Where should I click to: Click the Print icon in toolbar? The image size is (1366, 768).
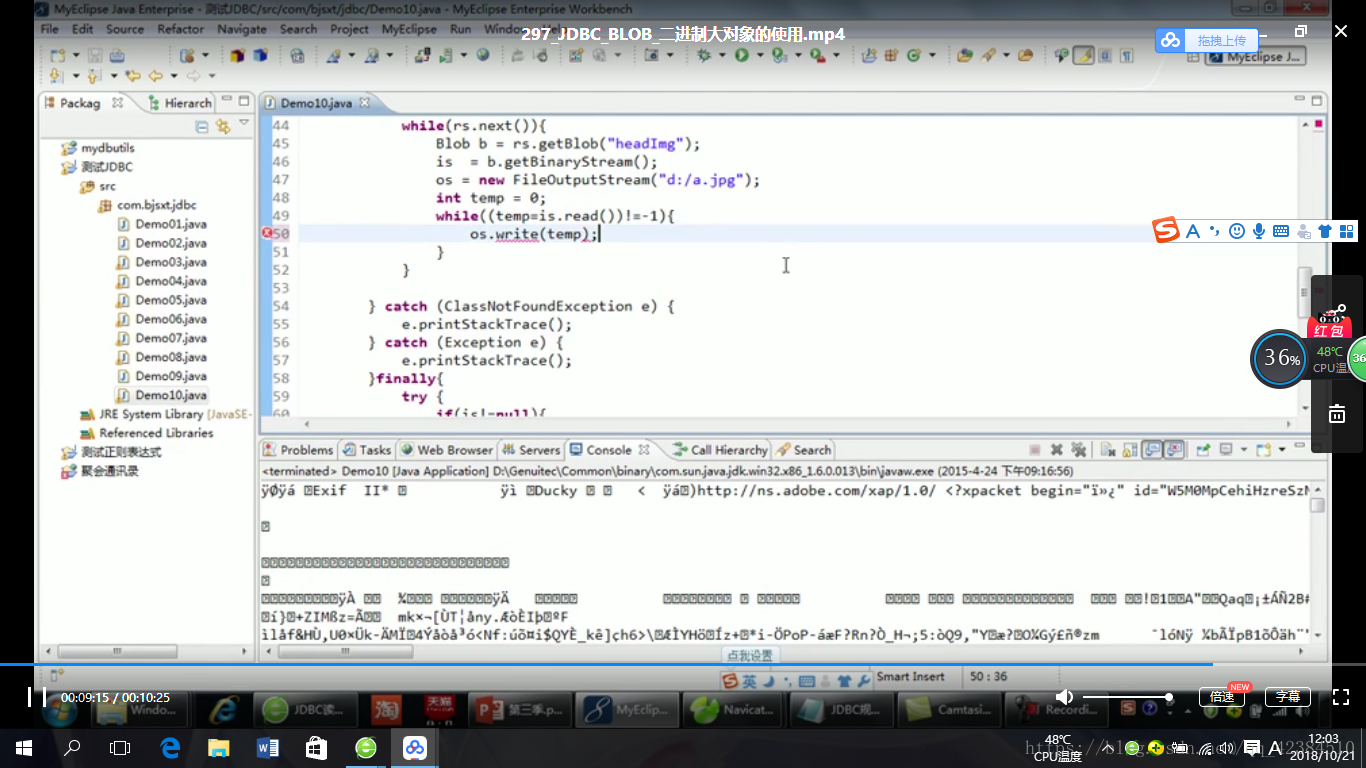pyautogui.click(x=117, y=55)
